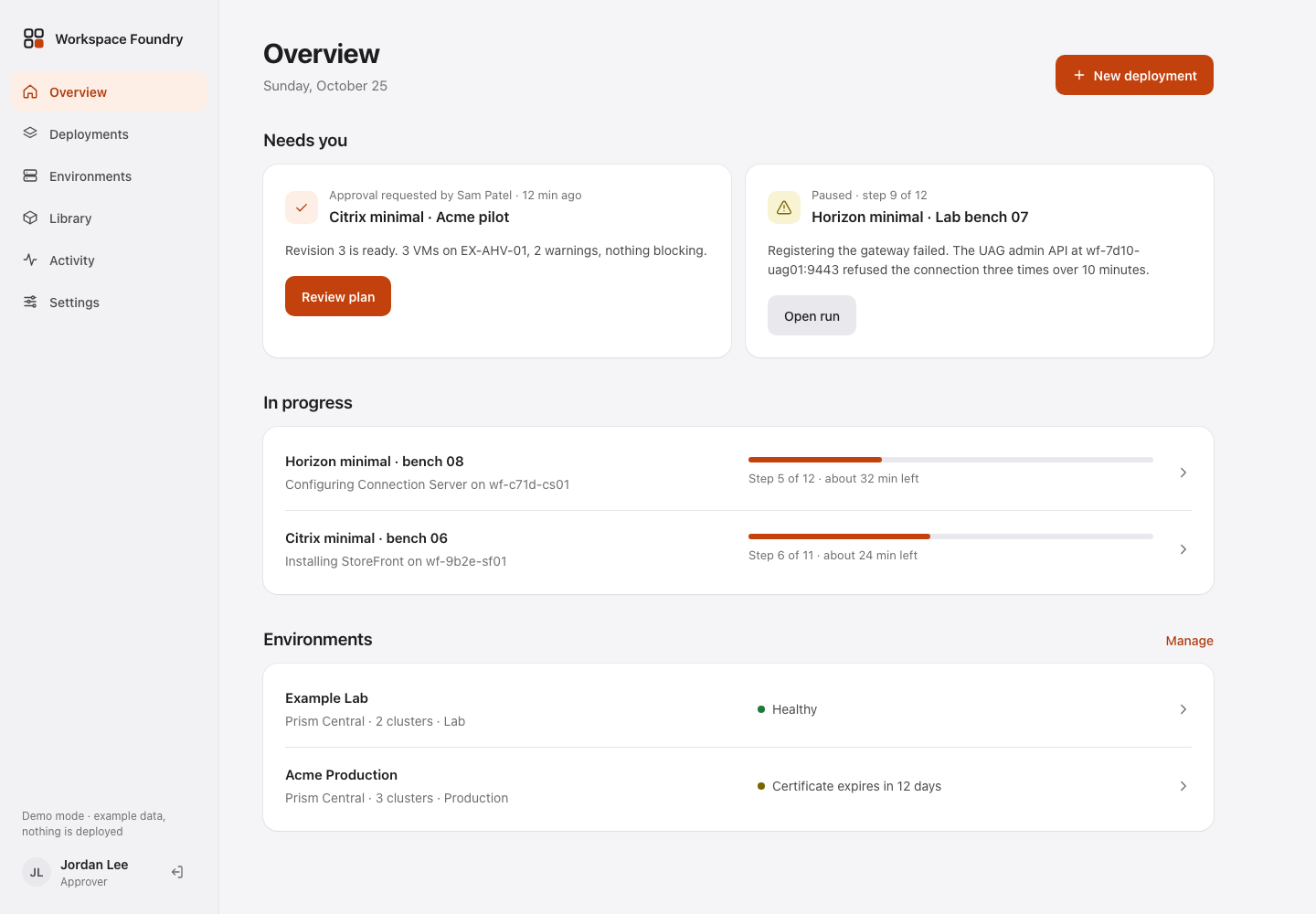Image resolution: width=1316 pixels, height=914 pixels.
Task: Click the Environments server icon
Action: pos(30,175)
